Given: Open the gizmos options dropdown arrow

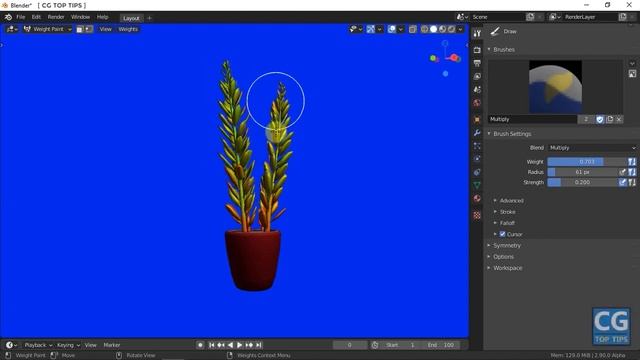Looking at the screenshot, I should coord(380,29).
